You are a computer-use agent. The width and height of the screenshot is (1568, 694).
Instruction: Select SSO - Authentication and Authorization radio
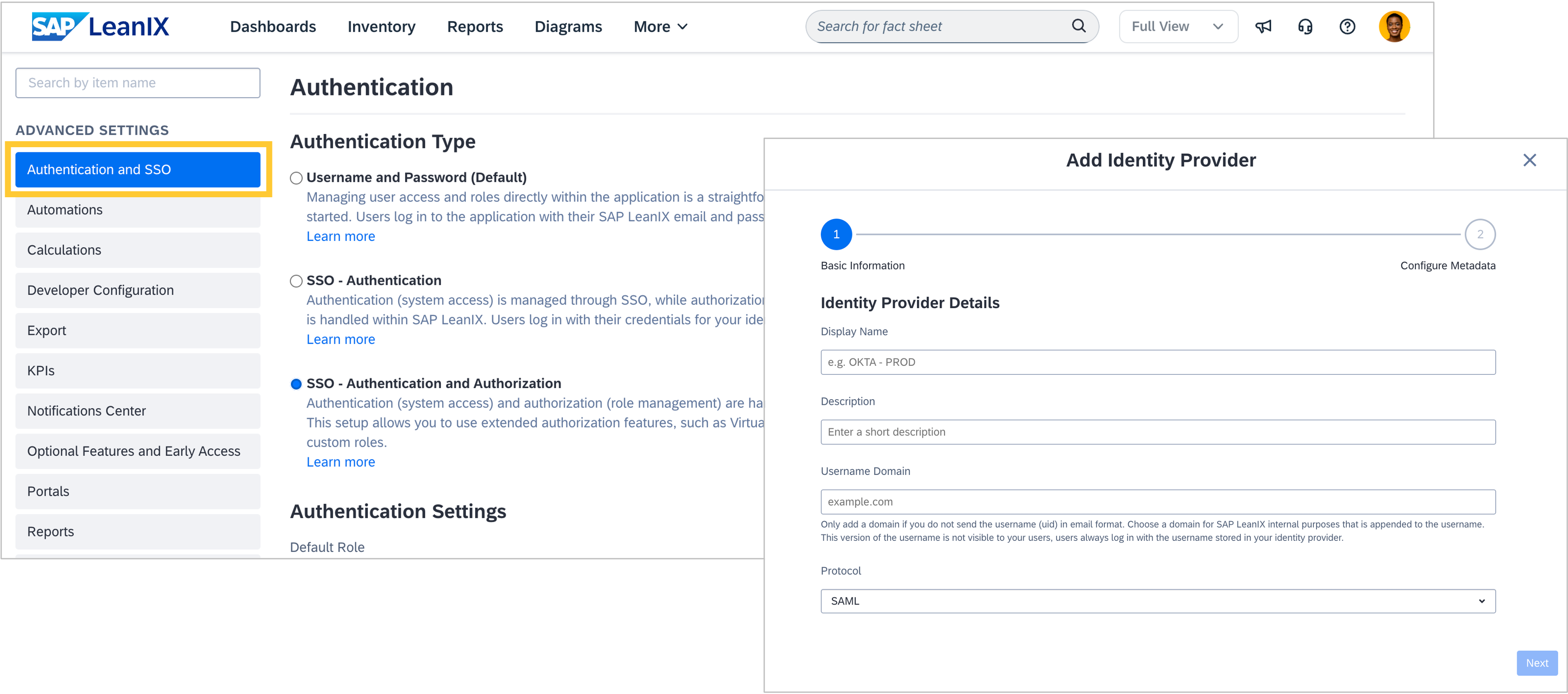296,383
